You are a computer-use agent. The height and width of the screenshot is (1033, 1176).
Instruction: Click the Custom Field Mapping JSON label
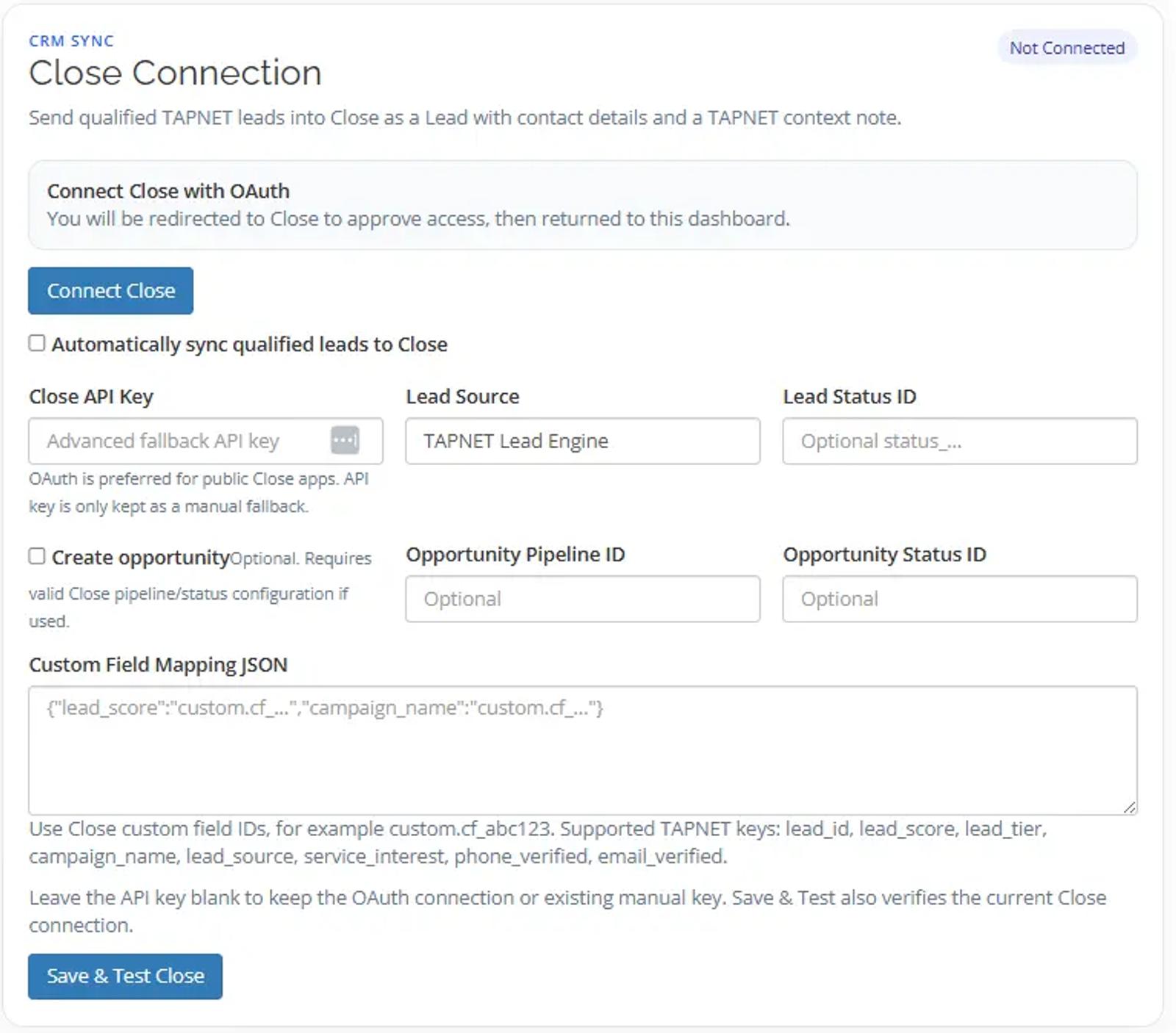coord(158,665)
